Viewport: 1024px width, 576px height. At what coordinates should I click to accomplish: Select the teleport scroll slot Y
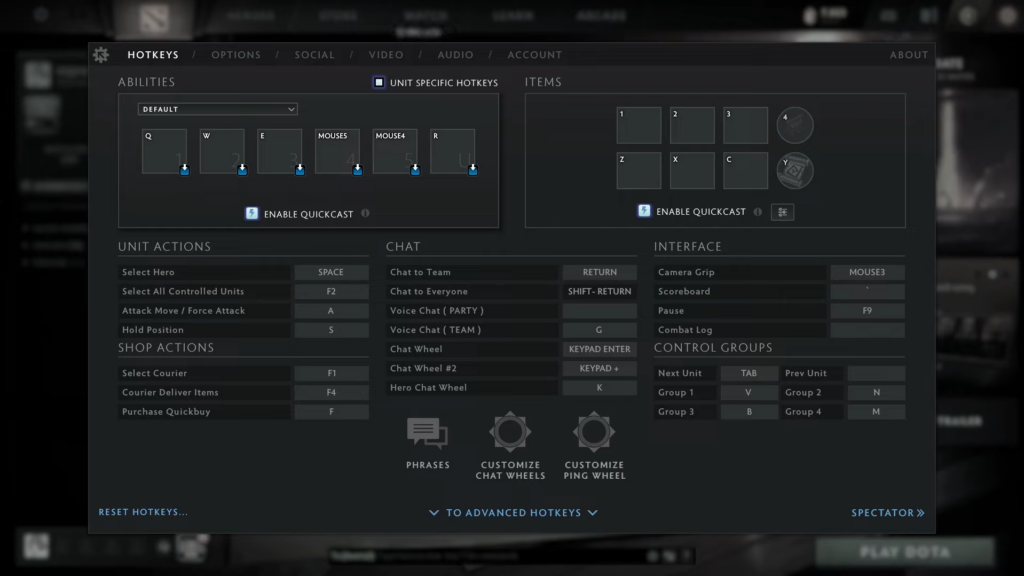pyautogui.click(x=795, y=170)
